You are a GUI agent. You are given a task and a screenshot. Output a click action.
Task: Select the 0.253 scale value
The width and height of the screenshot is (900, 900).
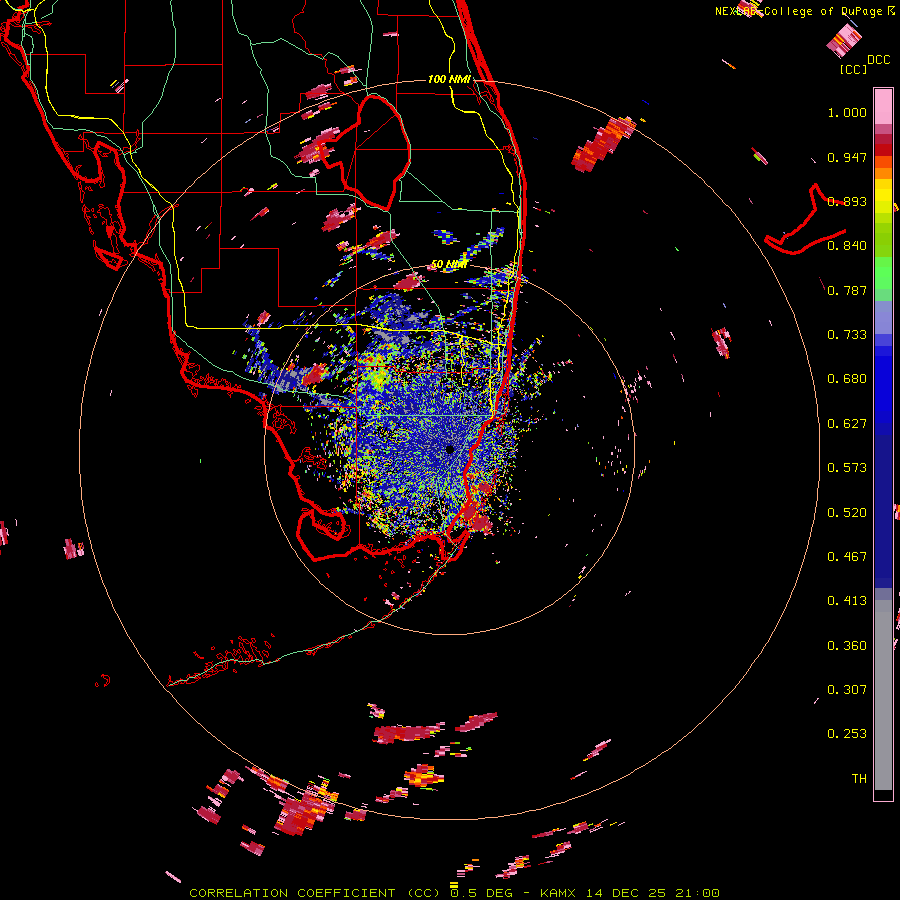pyautogui.click(x=847, y=734)
